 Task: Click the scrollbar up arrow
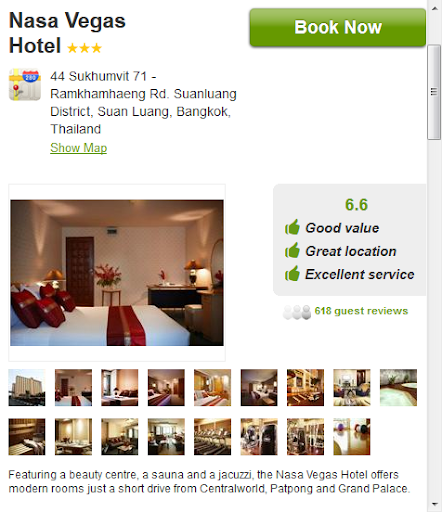click(434, 8)
